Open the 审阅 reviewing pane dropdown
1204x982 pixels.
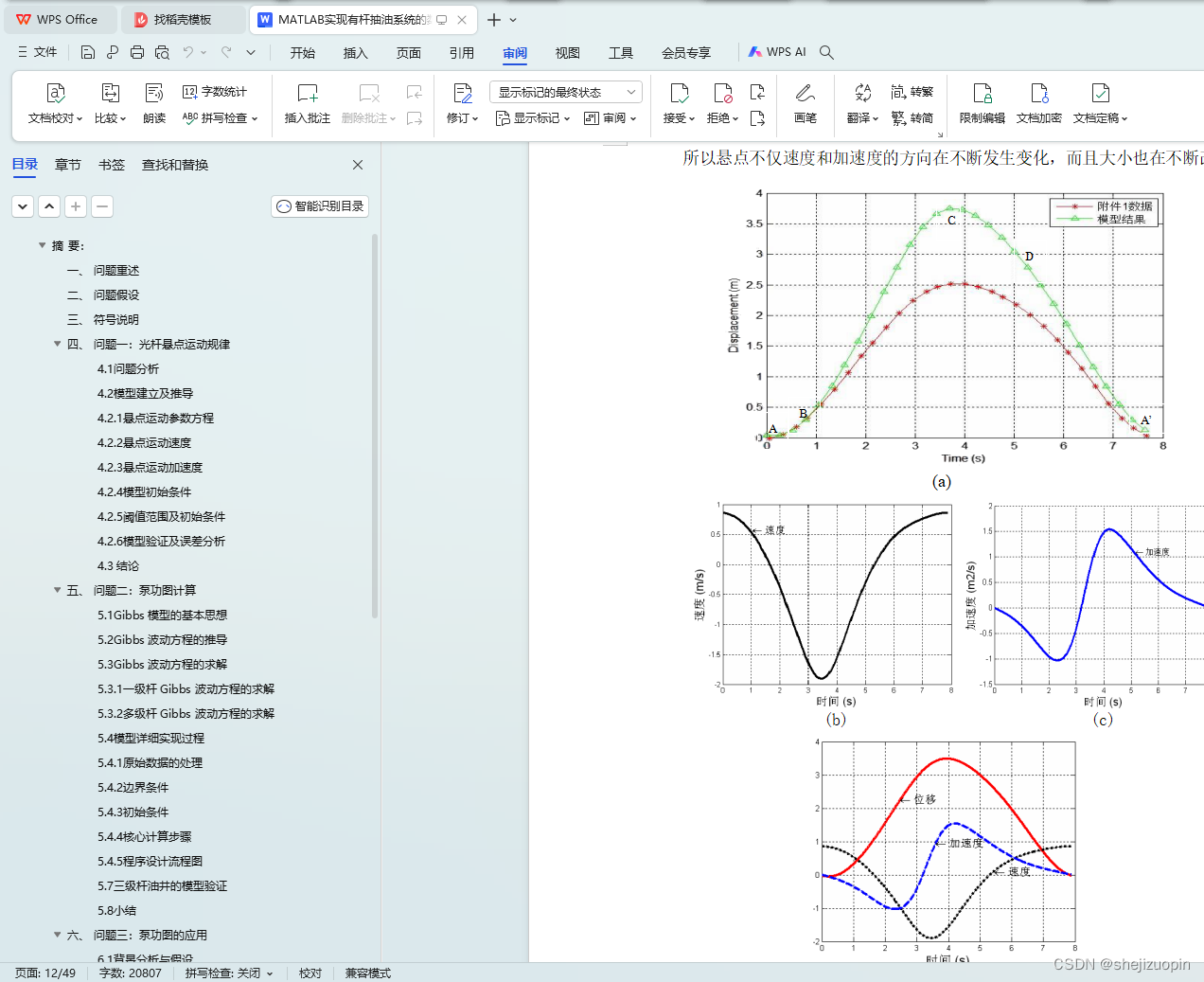tap(611, 118)
